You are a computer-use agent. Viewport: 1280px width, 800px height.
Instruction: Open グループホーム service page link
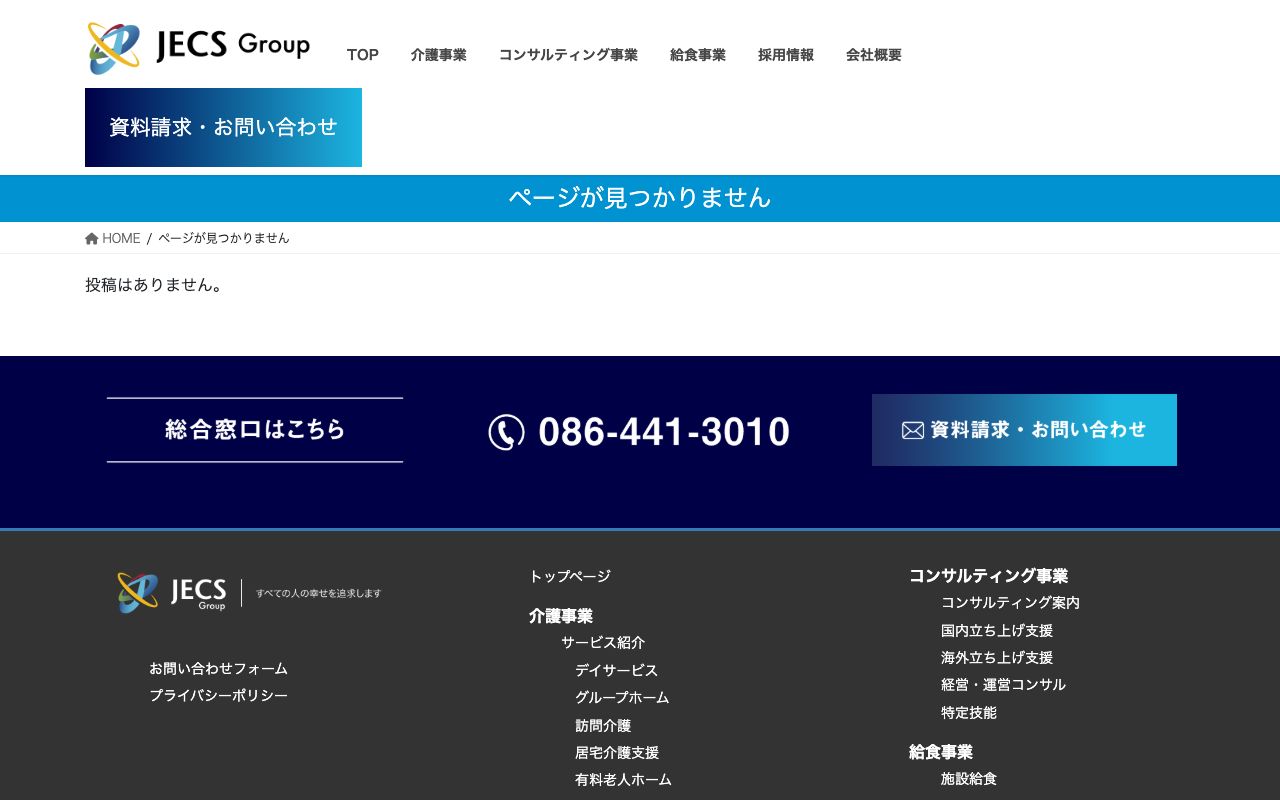[623, 697]
